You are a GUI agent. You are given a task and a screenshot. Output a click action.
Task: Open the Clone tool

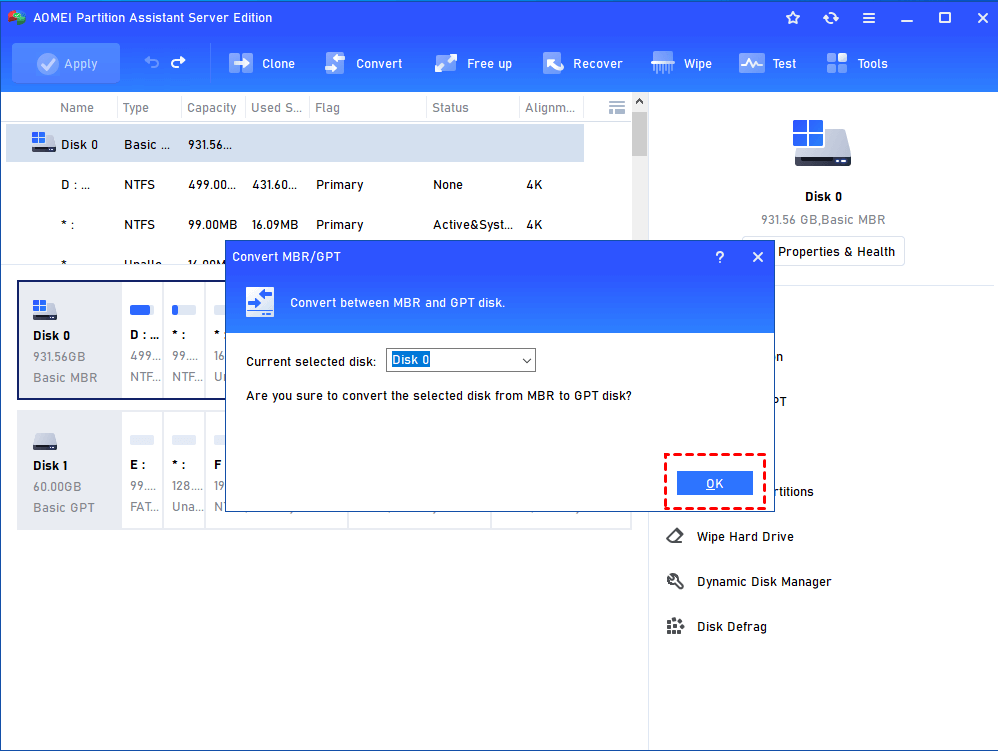tap(262, 63)
